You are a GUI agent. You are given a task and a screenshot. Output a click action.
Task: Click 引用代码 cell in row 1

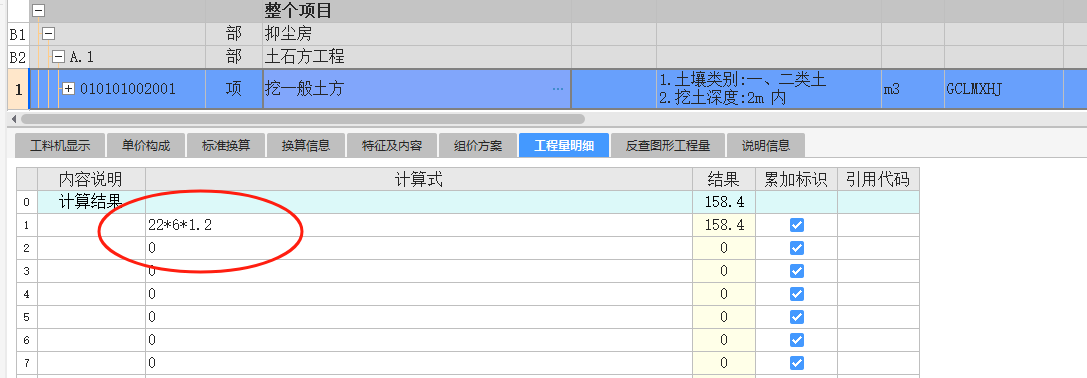[x=878, y=225]
